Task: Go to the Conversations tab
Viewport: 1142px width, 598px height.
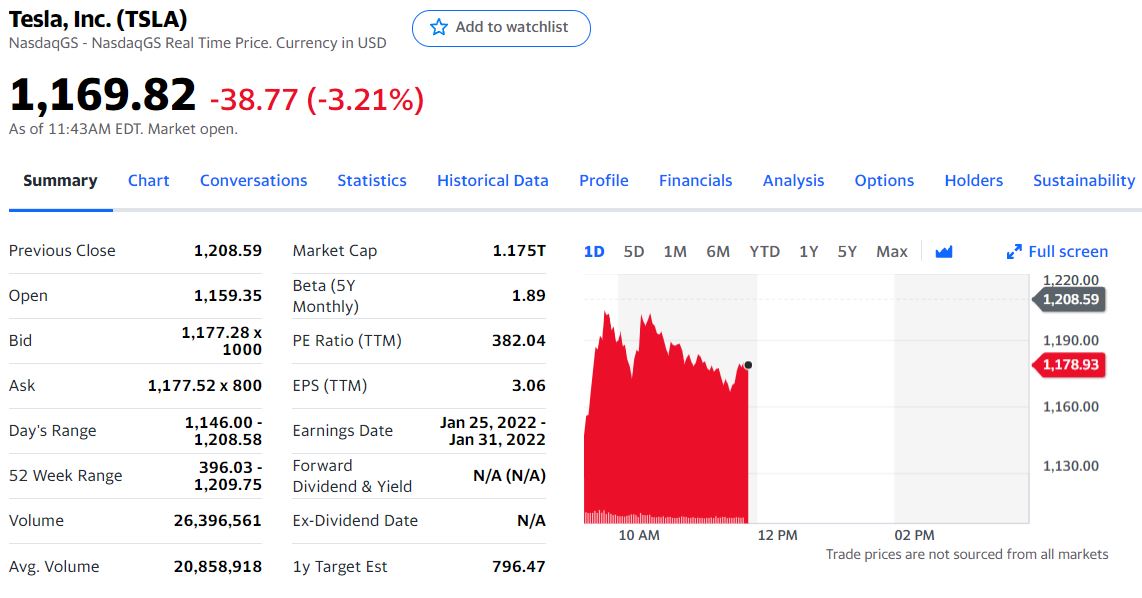Action: [253, 181]
